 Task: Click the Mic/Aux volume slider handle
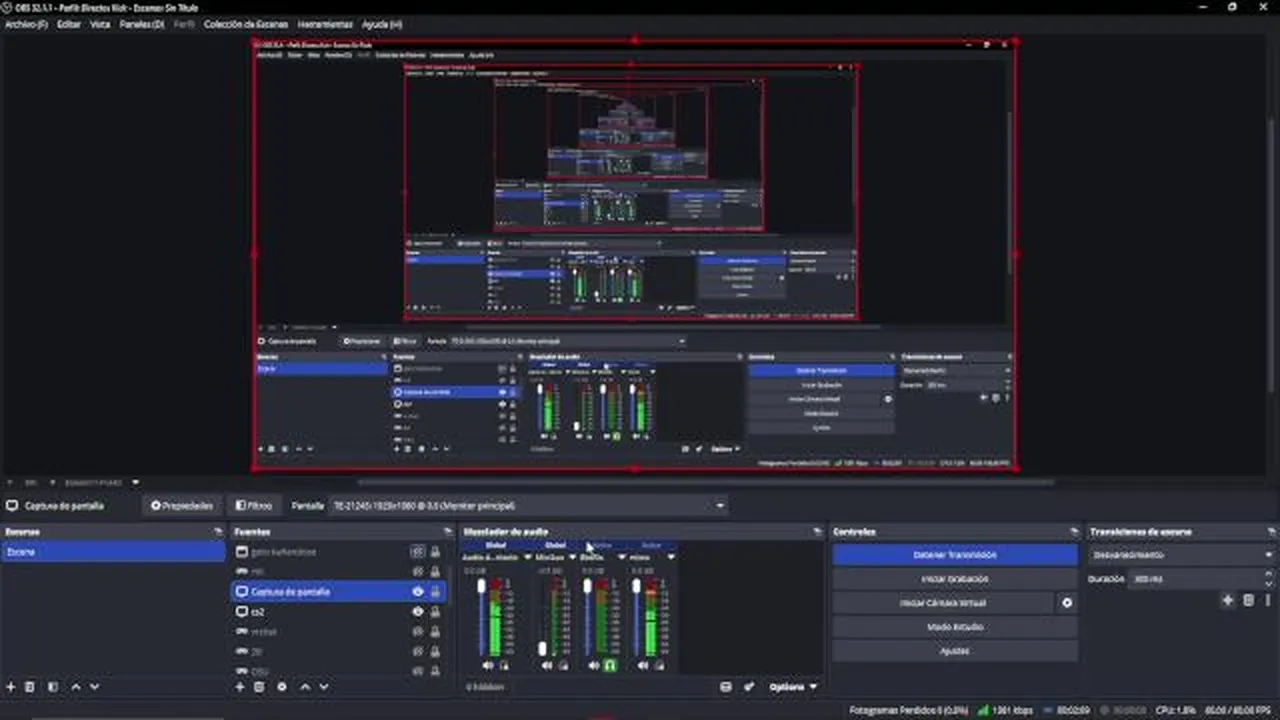[x=543, y=648]
